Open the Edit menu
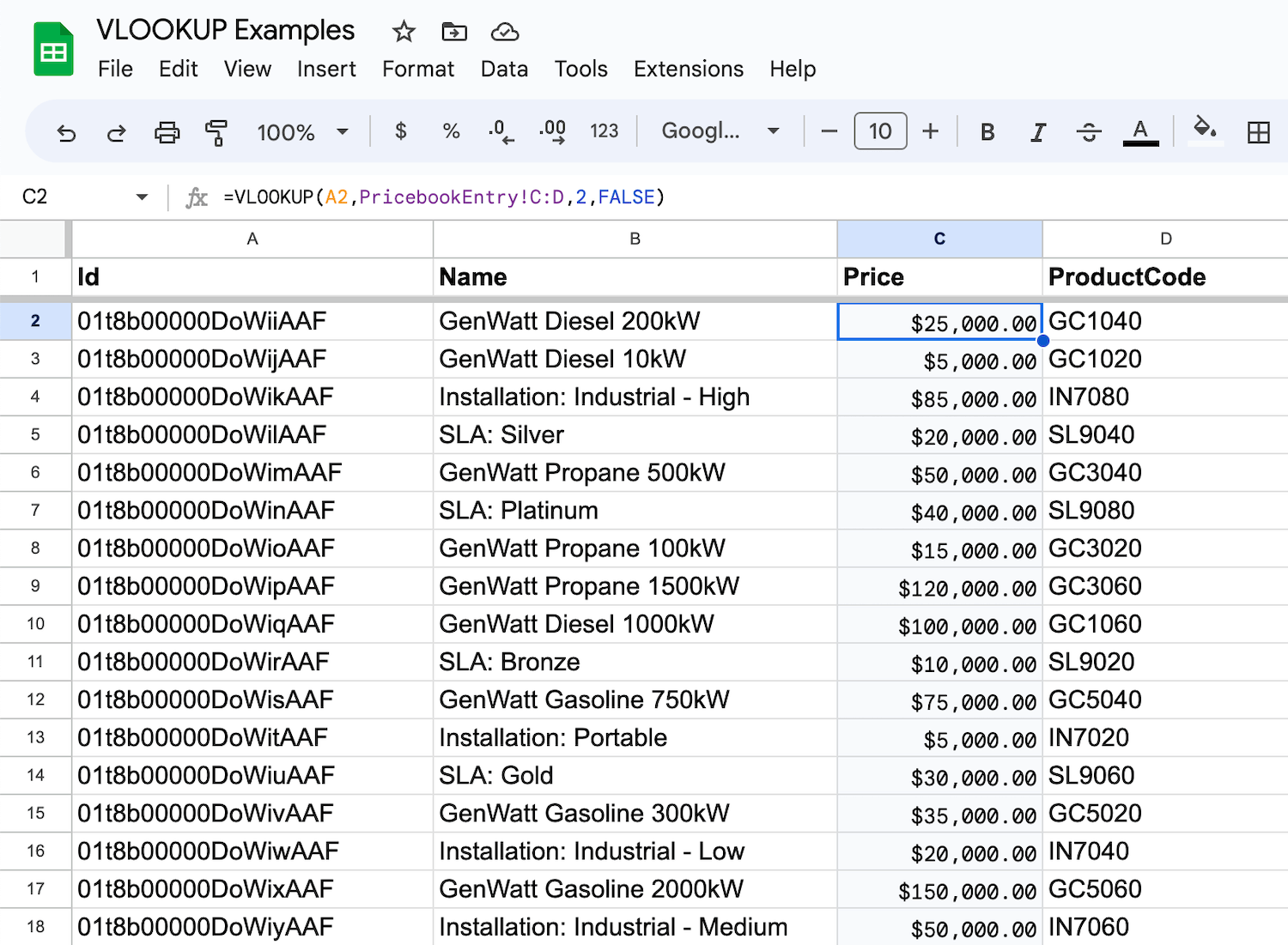The width and height of the screenshot is (1288, 945). pyautogui.click(x=179, y=69)
